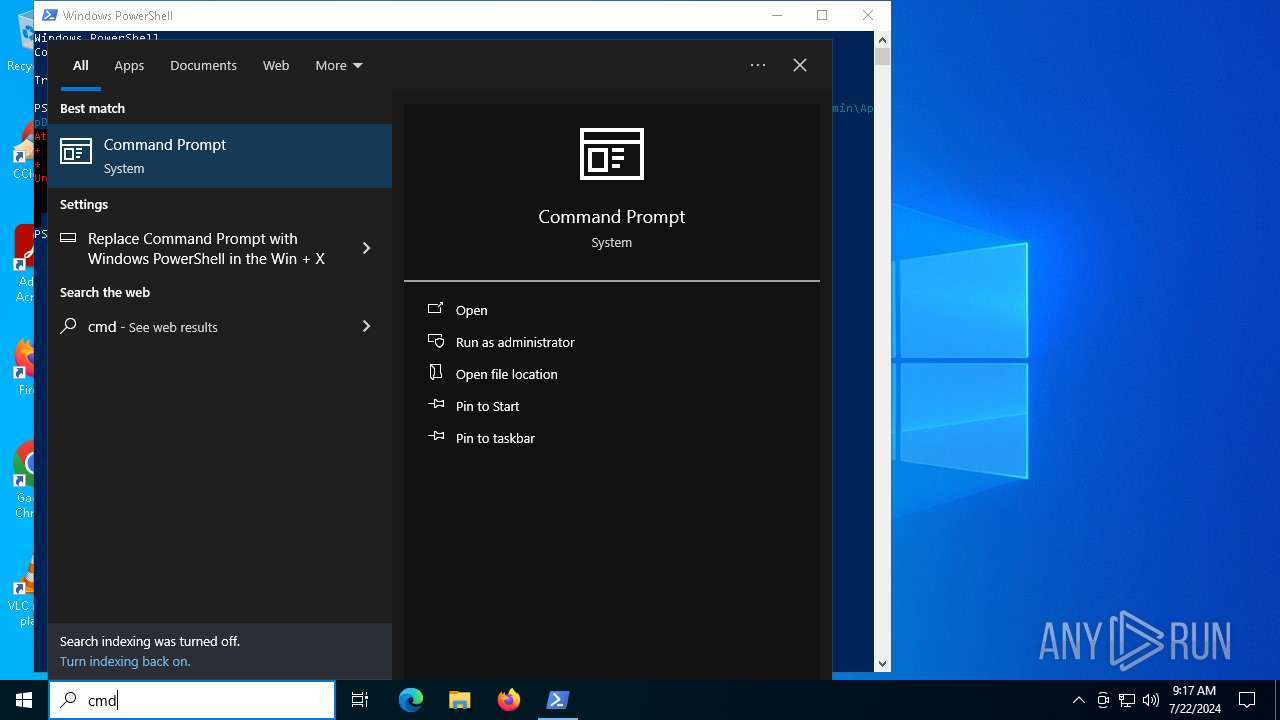
Task: Open Task View on the taskbar
Action: coord(360,700)
